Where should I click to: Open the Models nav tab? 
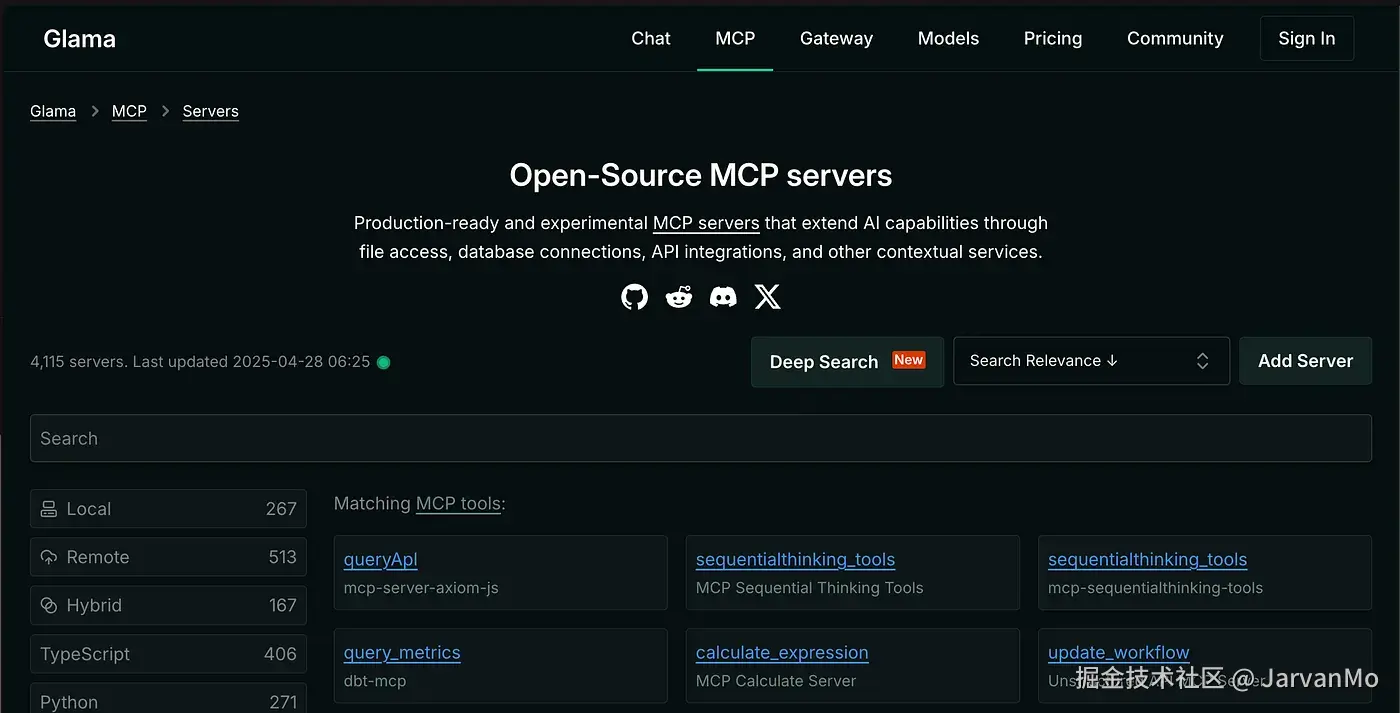click(948, 38)
